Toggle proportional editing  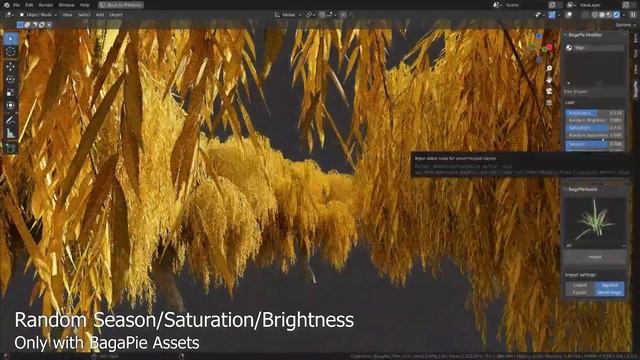[x=343, y=15]
